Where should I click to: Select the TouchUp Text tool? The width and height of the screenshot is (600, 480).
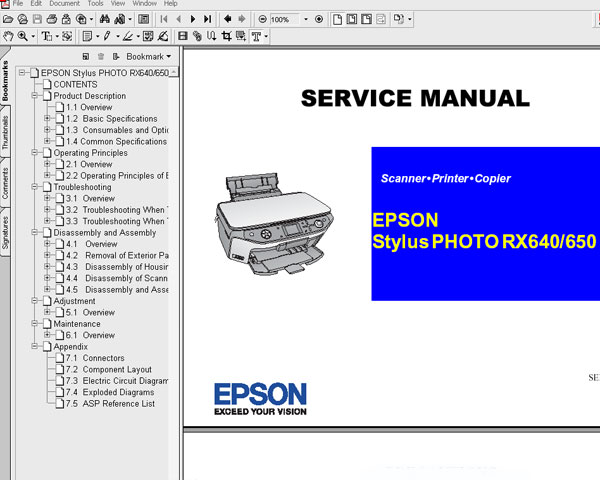coord(256,36)
